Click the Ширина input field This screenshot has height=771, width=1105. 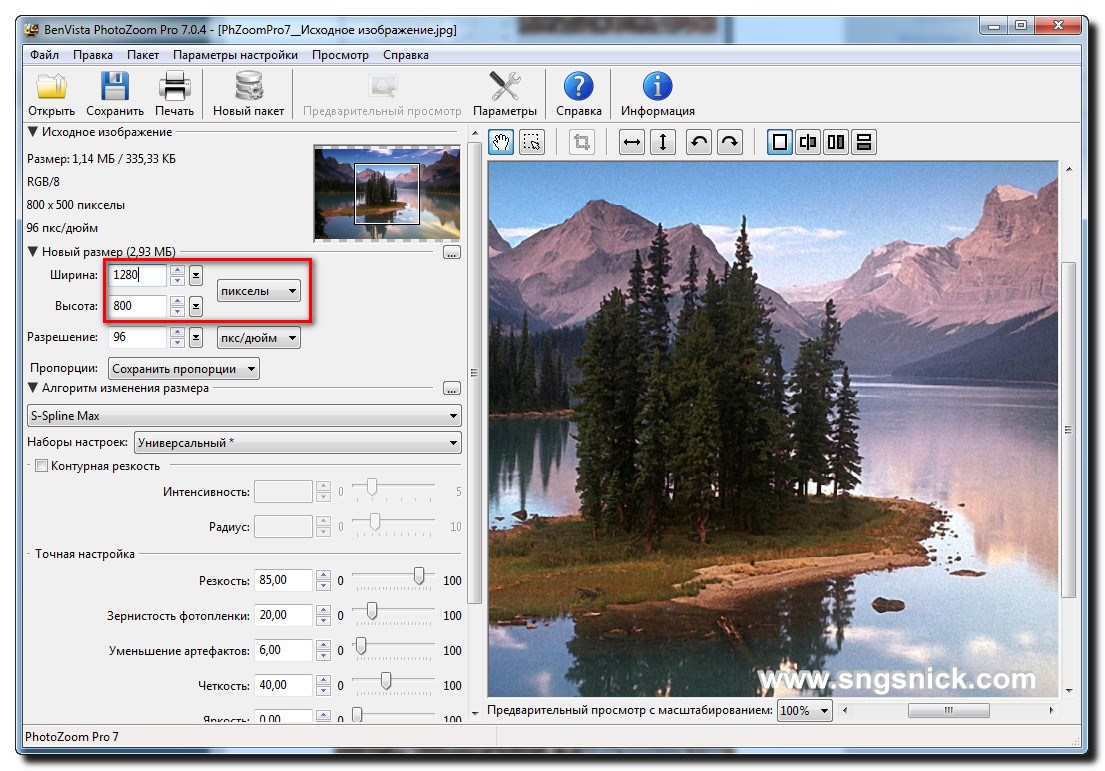click(x=137, y=275)
